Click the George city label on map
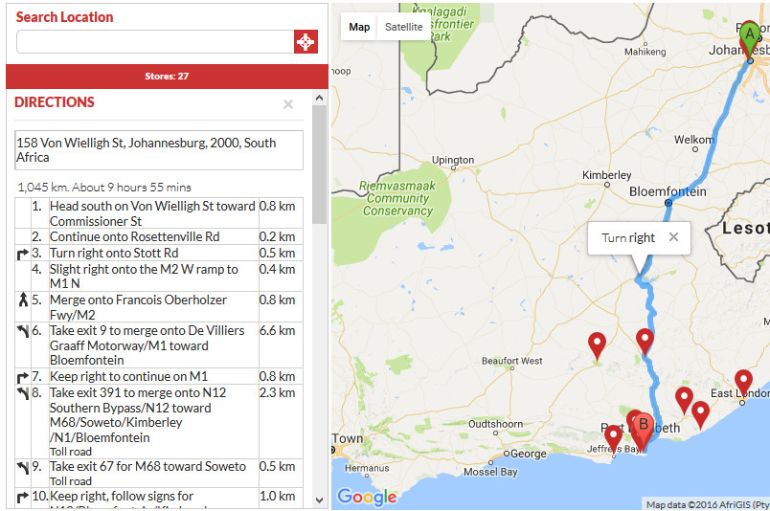This screenshot has height=511, width=770. (528, 454)
